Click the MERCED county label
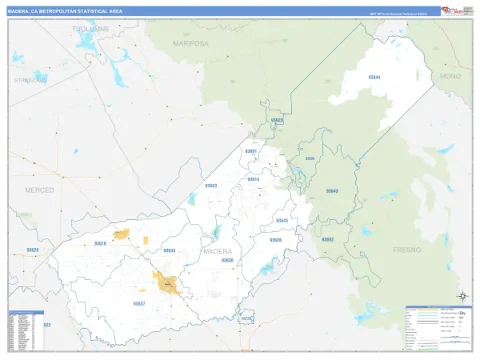Viewport: 480px width, 360px height. [x=39, y=190]
